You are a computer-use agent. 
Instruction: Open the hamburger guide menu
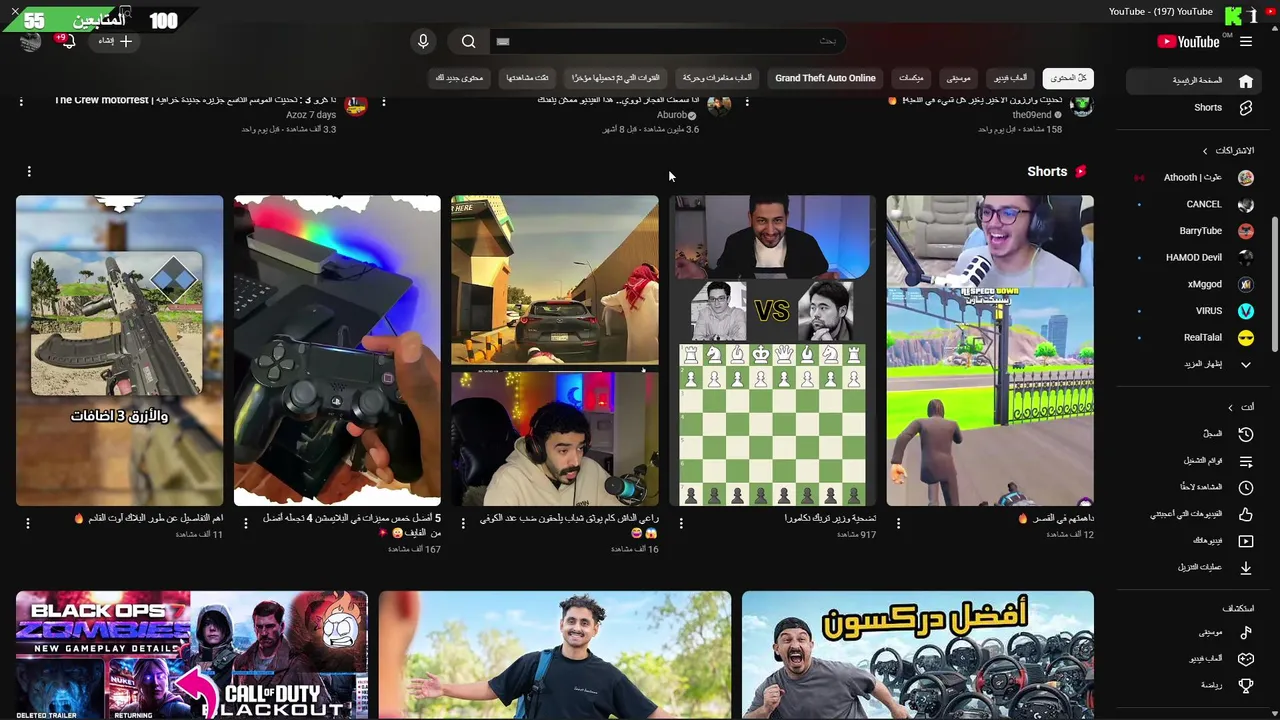tap(1246, 41)
